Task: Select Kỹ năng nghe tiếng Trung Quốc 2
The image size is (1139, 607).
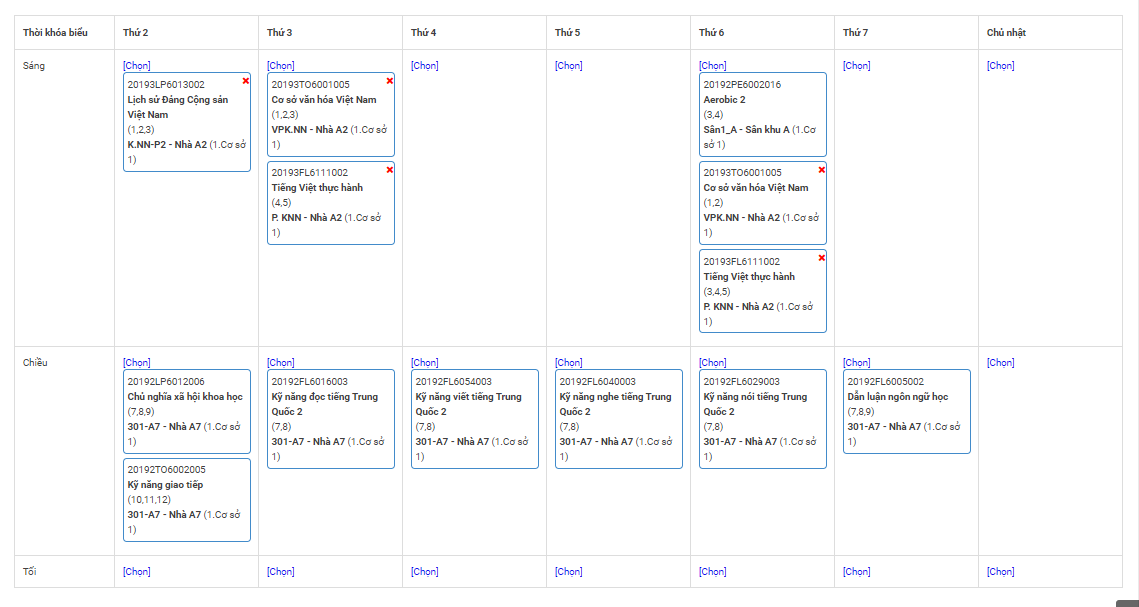Action: pos(618,418)
